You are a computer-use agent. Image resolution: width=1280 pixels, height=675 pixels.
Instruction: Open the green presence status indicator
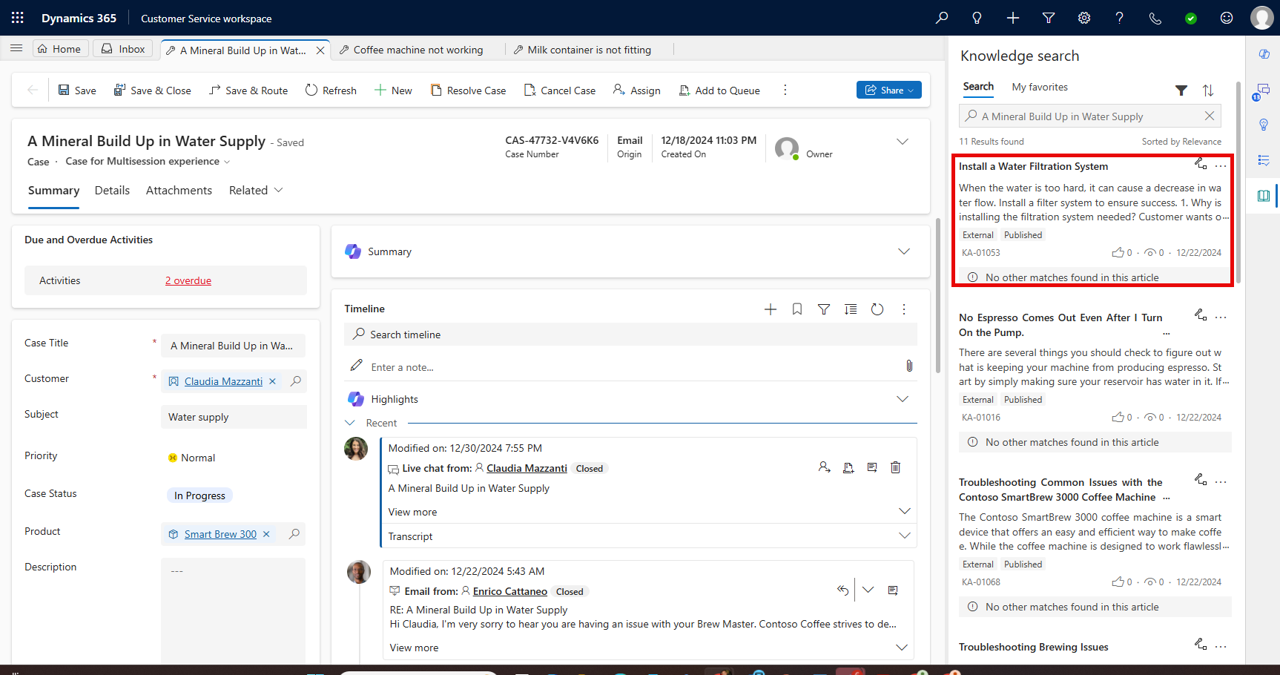click(1191, 18)
